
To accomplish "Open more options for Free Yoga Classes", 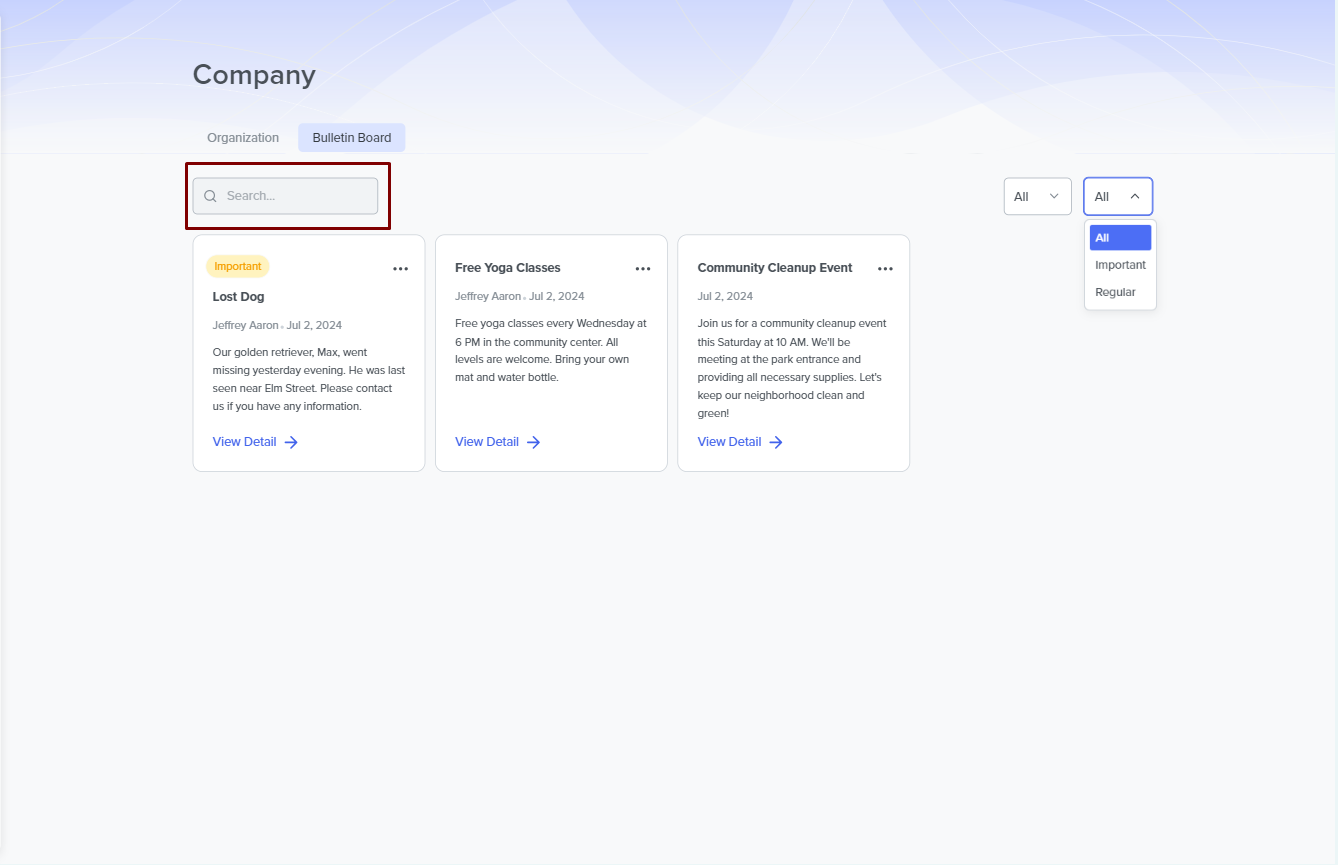I will coord(643,269).
